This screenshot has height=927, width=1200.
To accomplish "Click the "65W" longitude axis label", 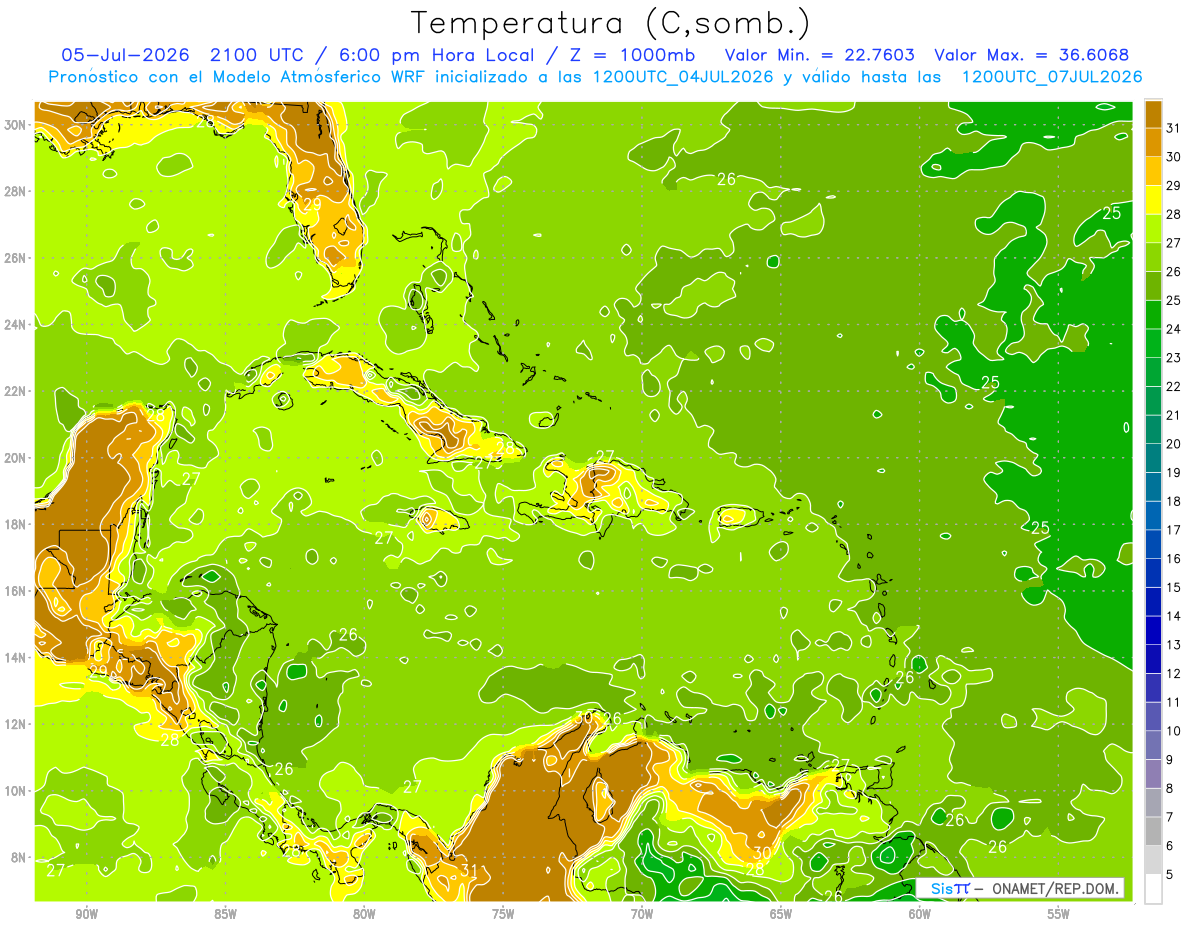I will pos(781,914).
